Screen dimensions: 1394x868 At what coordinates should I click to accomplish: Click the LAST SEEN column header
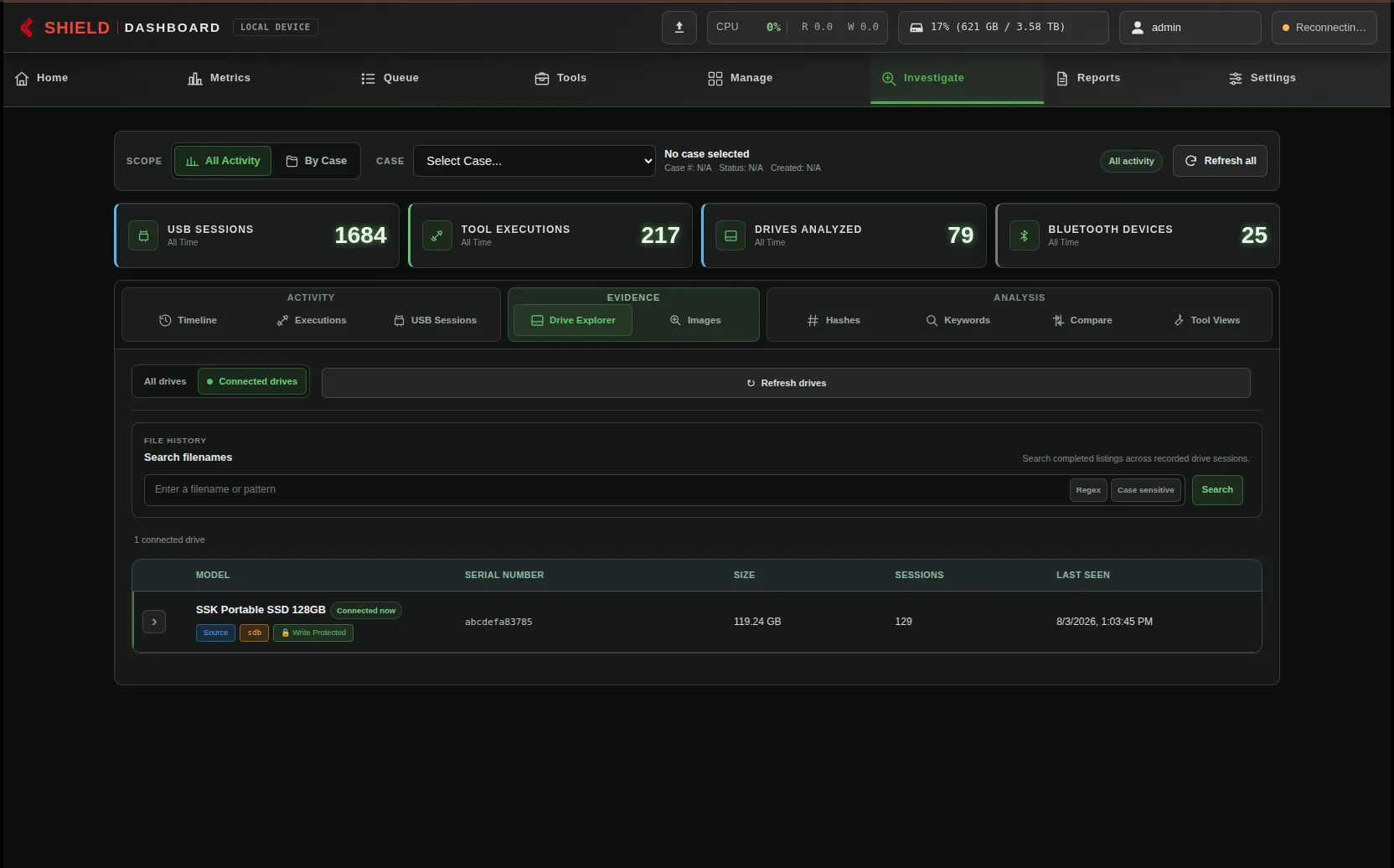click(x=1082, y=575)
